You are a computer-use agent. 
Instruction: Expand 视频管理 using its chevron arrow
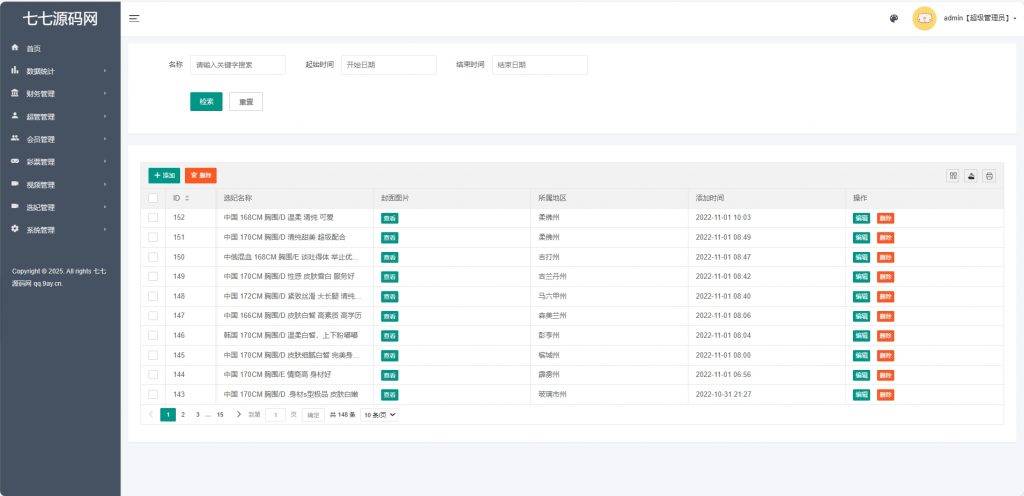point(104,185)
